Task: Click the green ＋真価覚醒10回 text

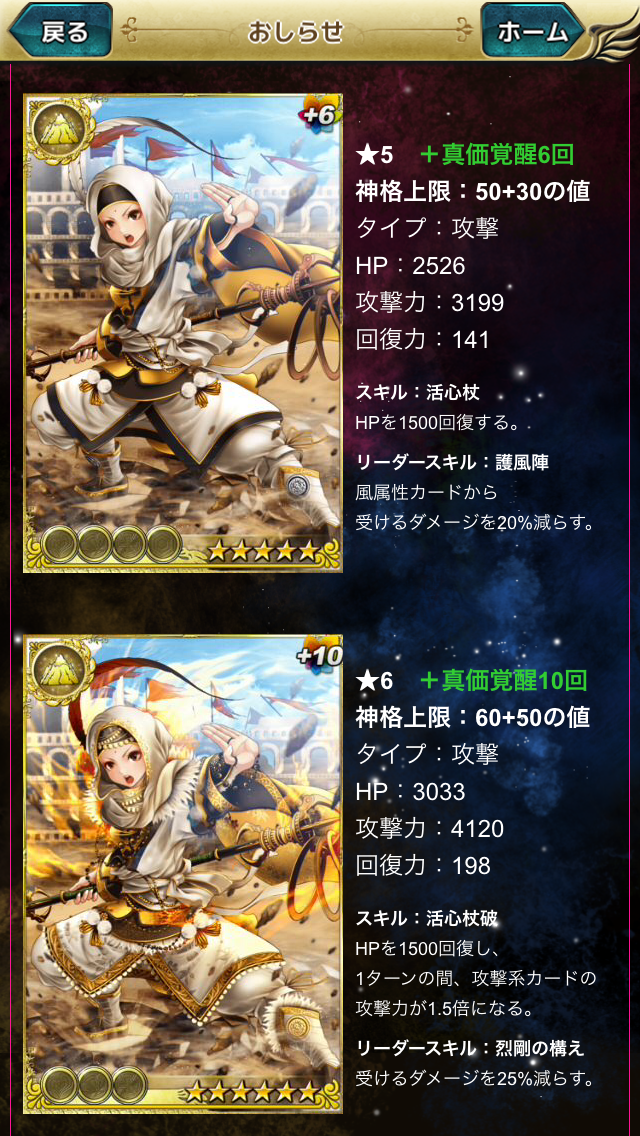Action: (503, 680)
